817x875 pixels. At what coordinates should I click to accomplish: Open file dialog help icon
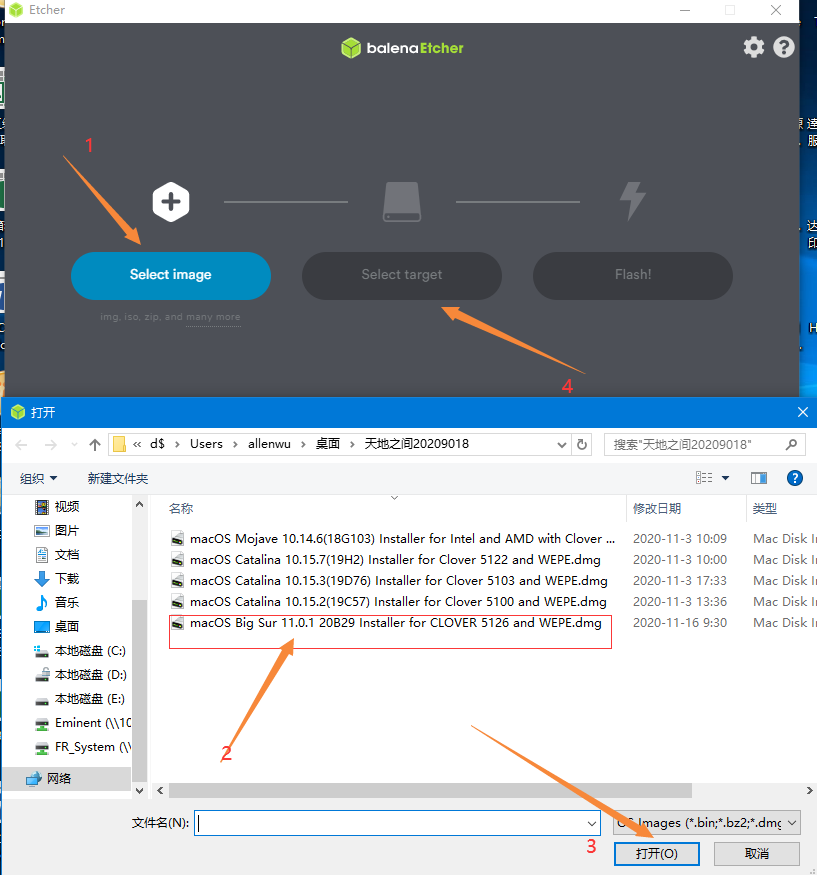795,479
